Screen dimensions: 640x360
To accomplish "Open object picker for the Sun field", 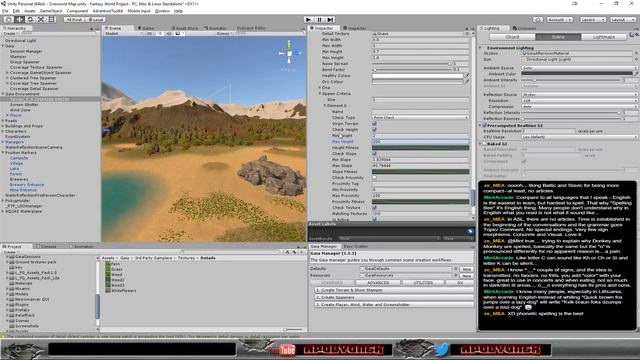I will tap(636, 59).
